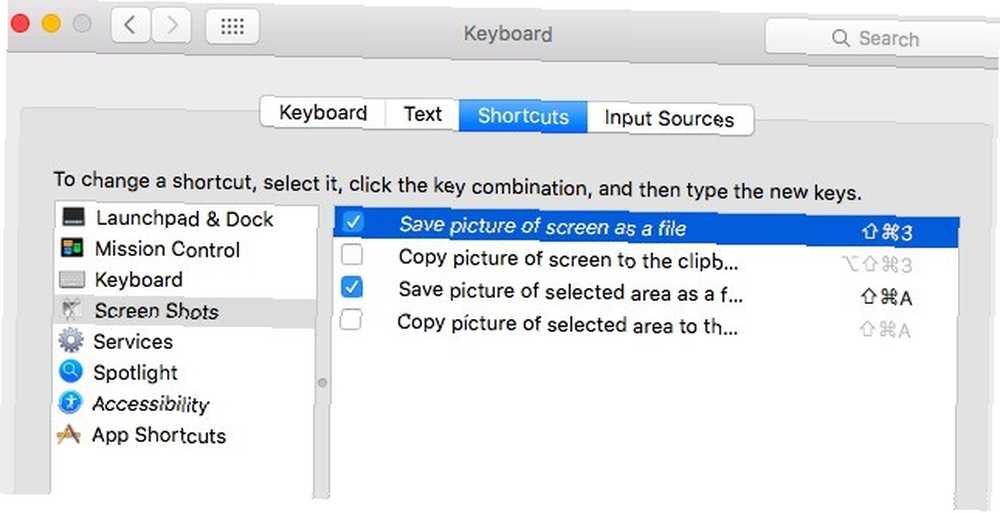1000x513 pixels.
Task: Disable Save picture of selected area checkbox
Action: [x=351, y=286]
